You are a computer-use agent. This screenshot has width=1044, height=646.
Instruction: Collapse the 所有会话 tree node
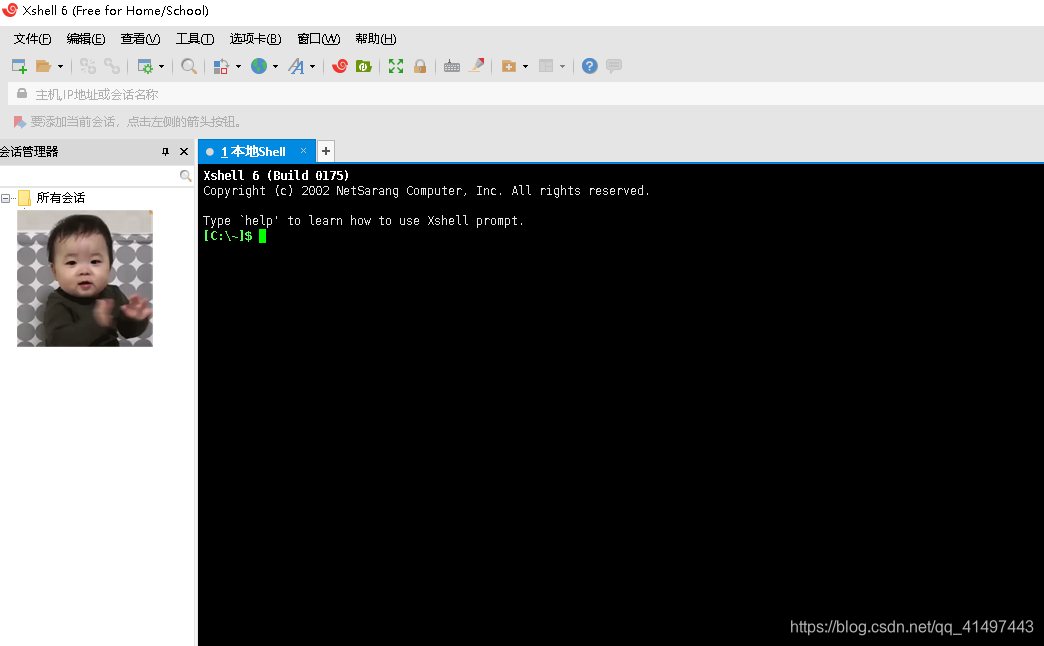pyautogui.click(x=5, y=198)
